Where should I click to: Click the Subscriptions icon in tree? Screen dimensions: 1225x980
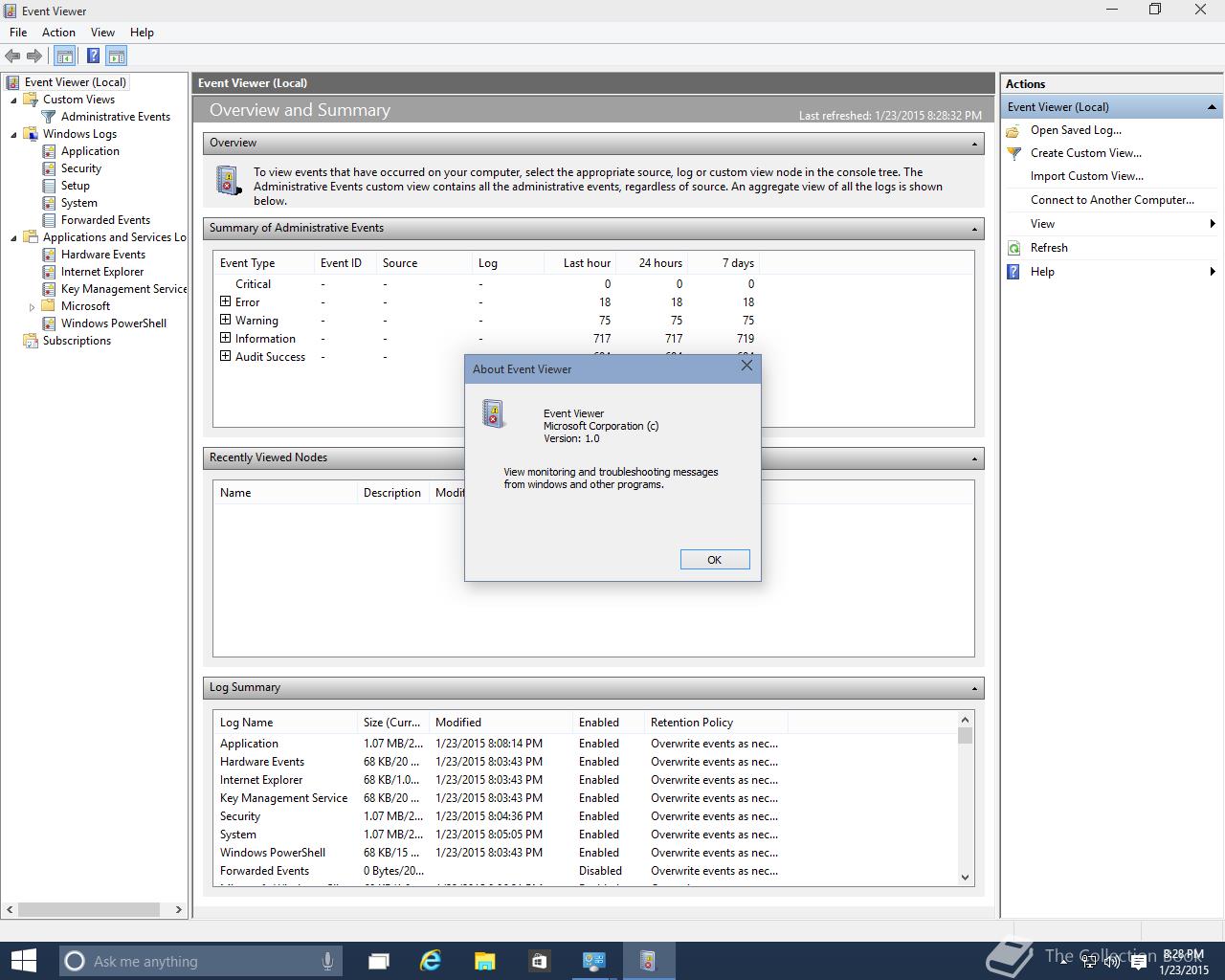[31, 341]
